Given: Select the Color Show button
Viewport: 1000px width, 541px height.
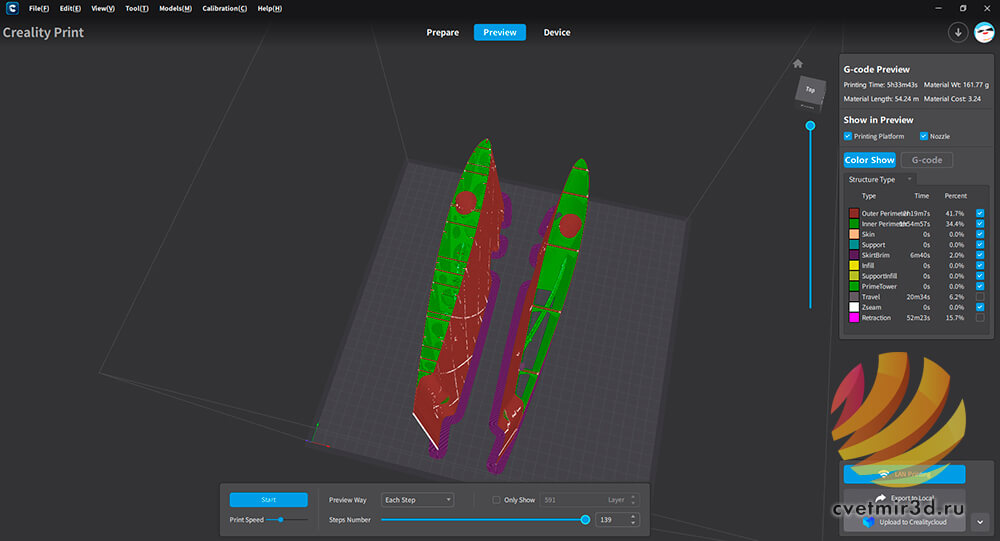Looking at the screenshot, I should pos(869,160).
